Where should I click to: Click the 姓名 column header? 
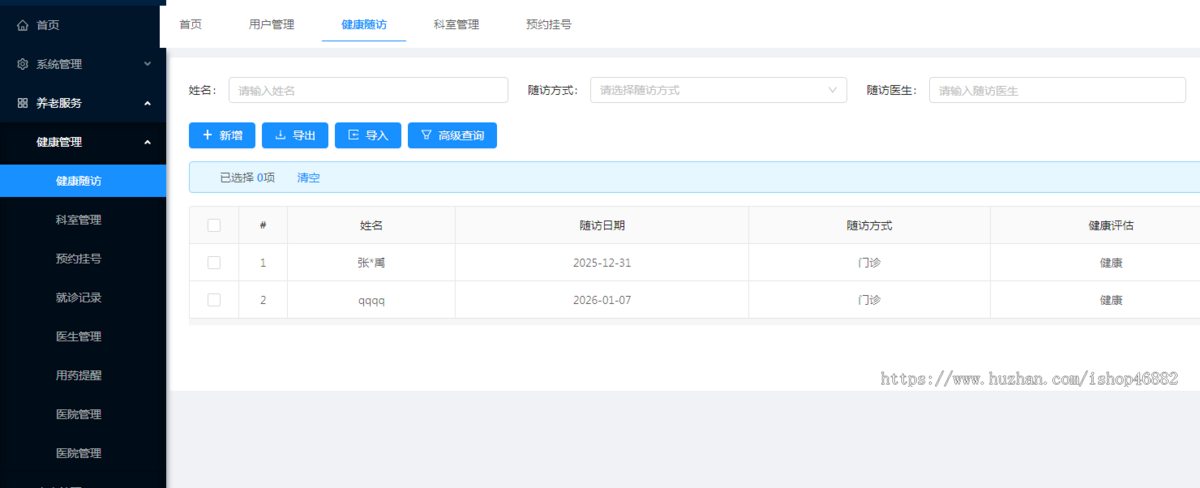[371, 225]
